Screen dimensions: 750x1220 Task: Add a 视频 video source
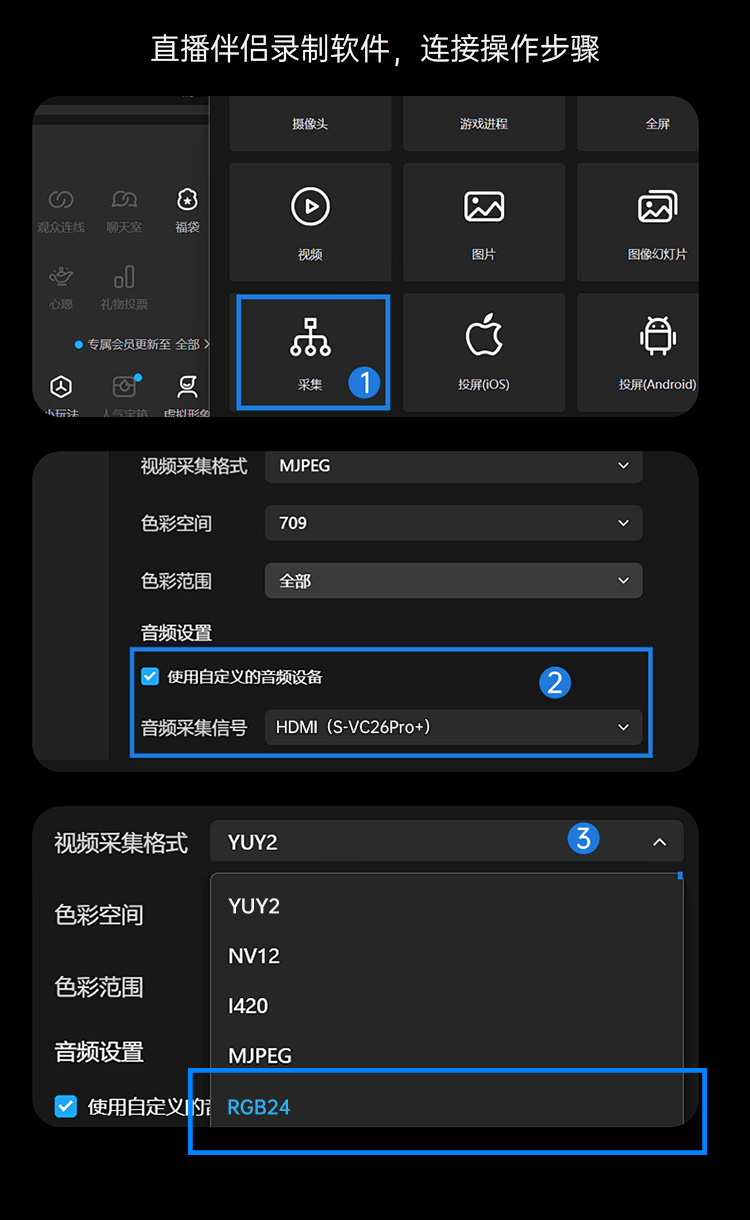point(310,222)
